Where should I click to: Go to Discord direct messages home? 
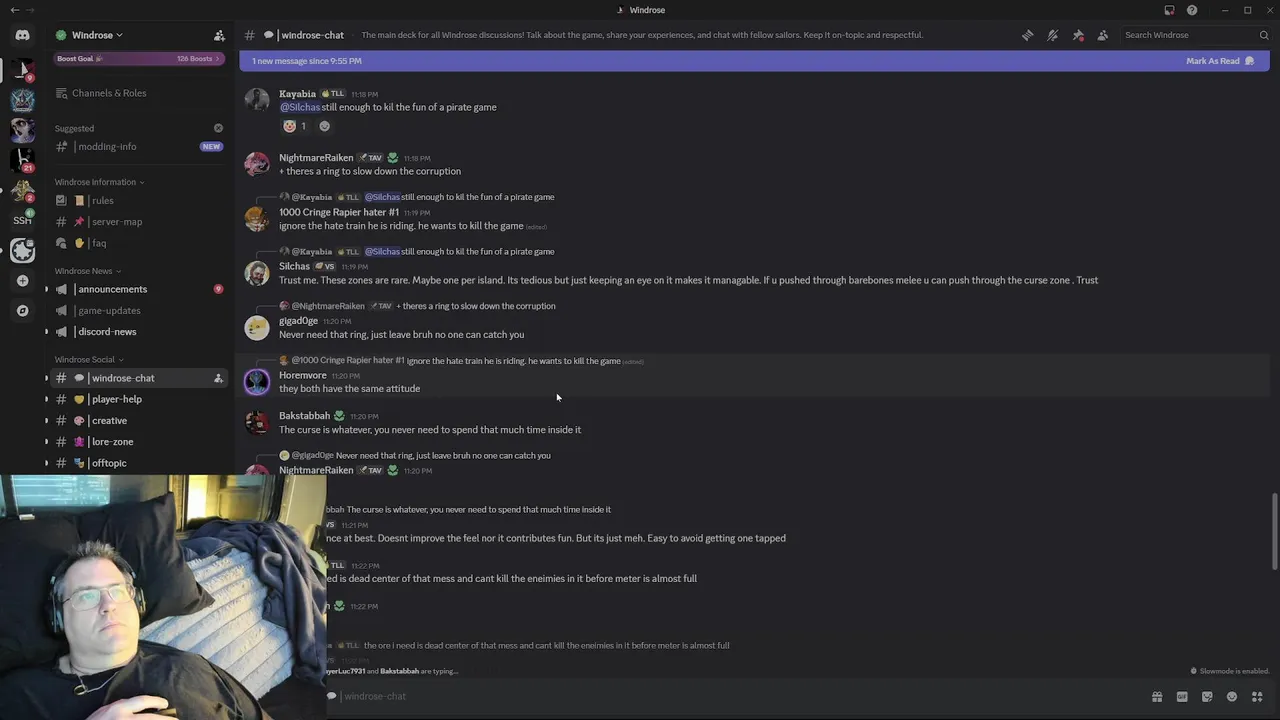click(22, 35)
